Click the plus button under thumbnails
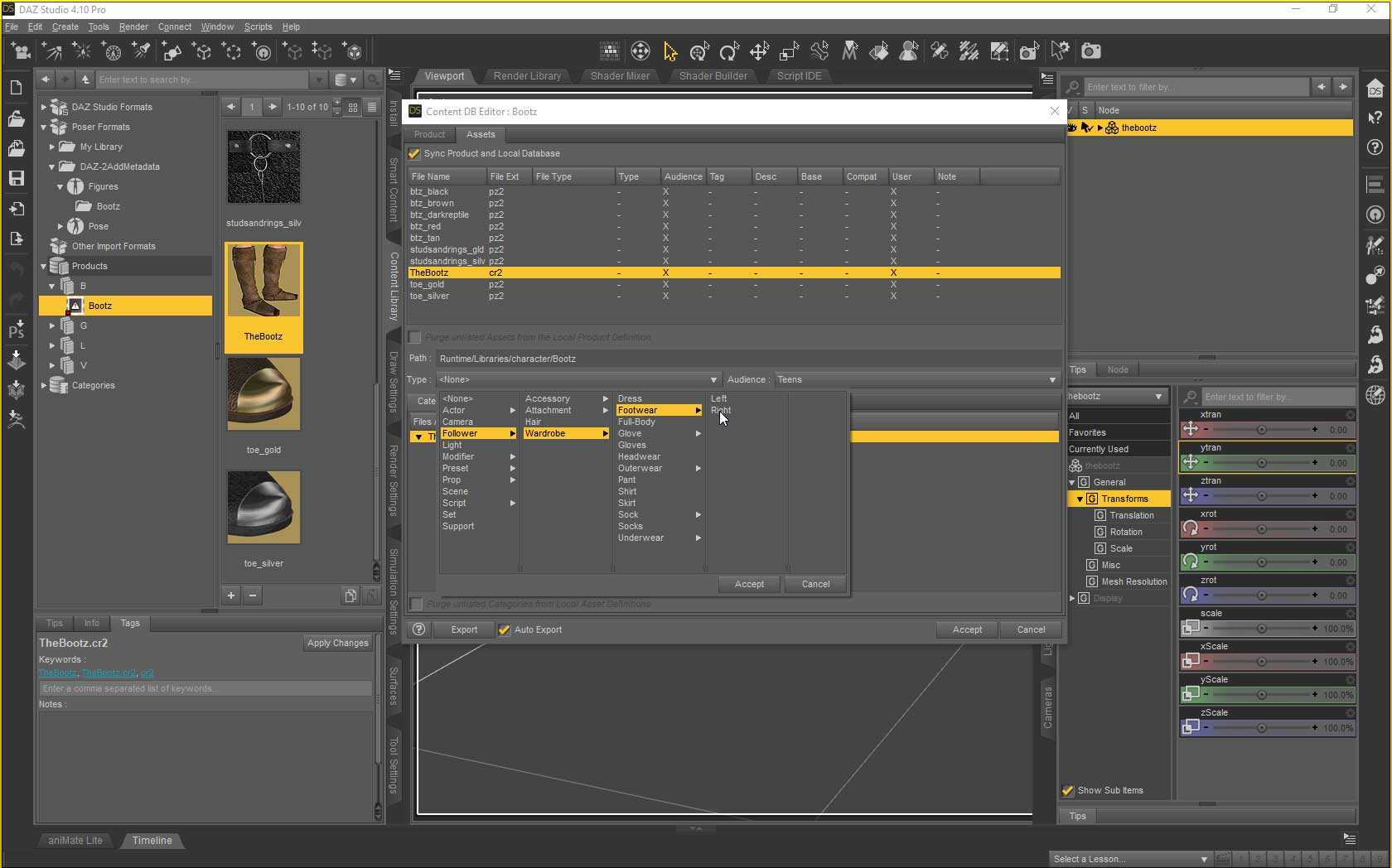Screen dimensions: 1392x868 pyautogui.click(x=231, y=595)
